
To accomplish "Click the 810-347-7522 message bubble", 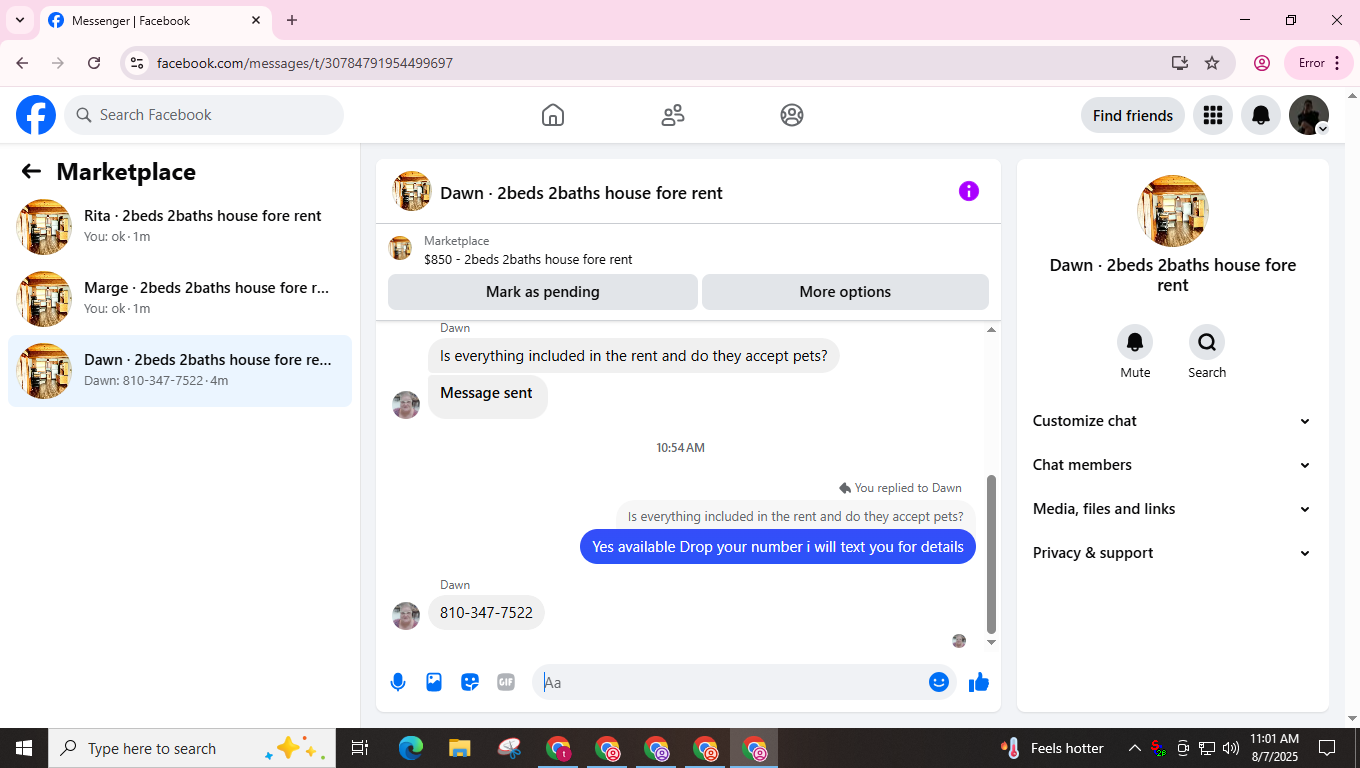I will pyautogui.click(x=486, y=612).
